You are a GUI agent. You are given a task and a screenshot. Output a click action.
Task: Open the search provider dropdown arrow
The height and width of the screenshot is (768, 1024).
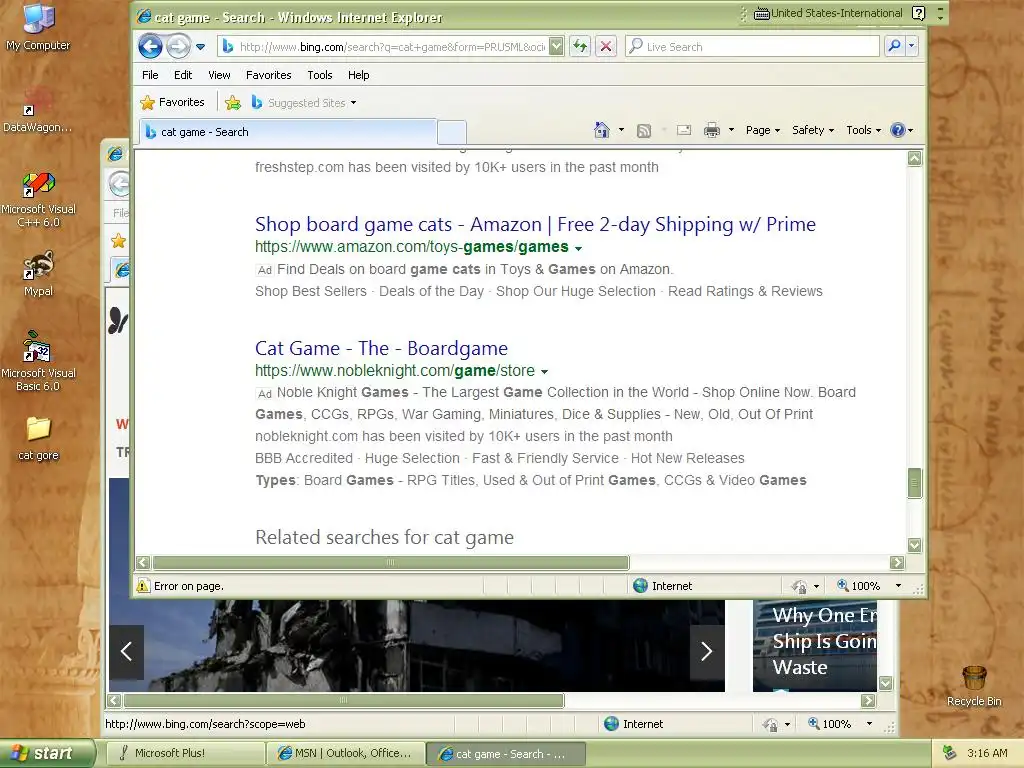pyautogui.click(x=912, y=46)
